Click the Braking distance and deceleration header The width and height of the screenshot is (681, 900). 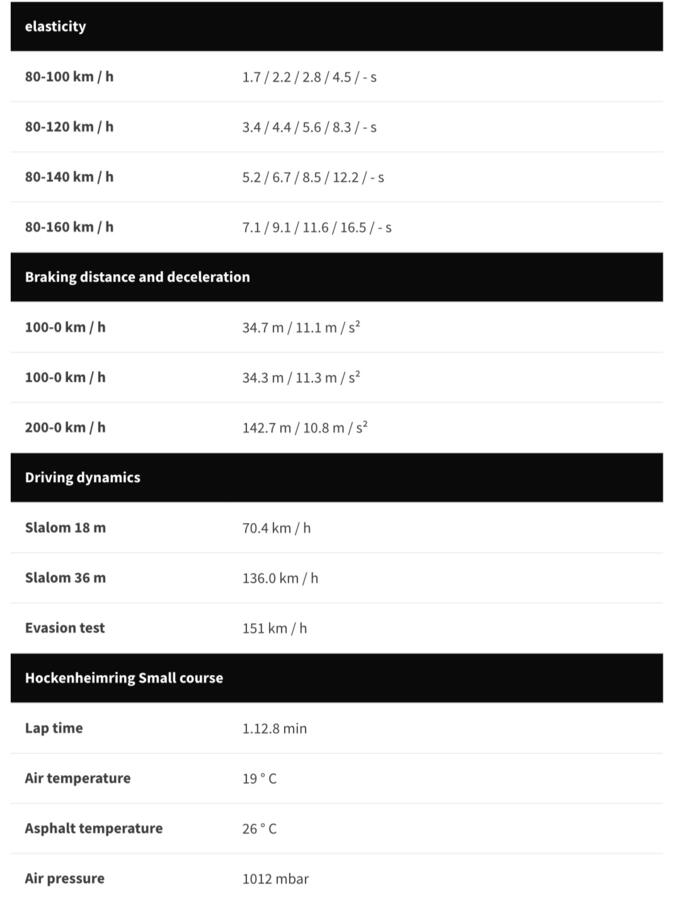[x=137, y=277]
